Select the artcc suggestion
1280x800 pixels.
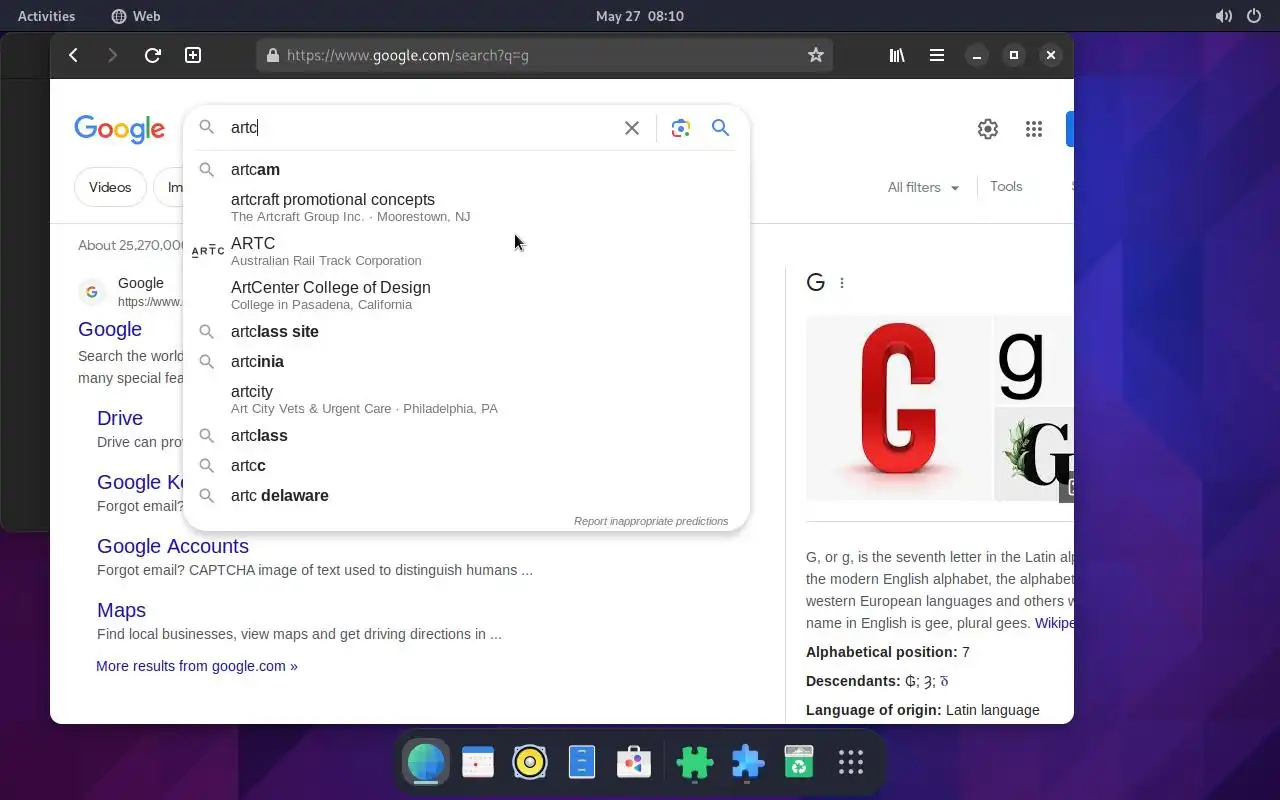pyautogui.click(x=466, y=466)
